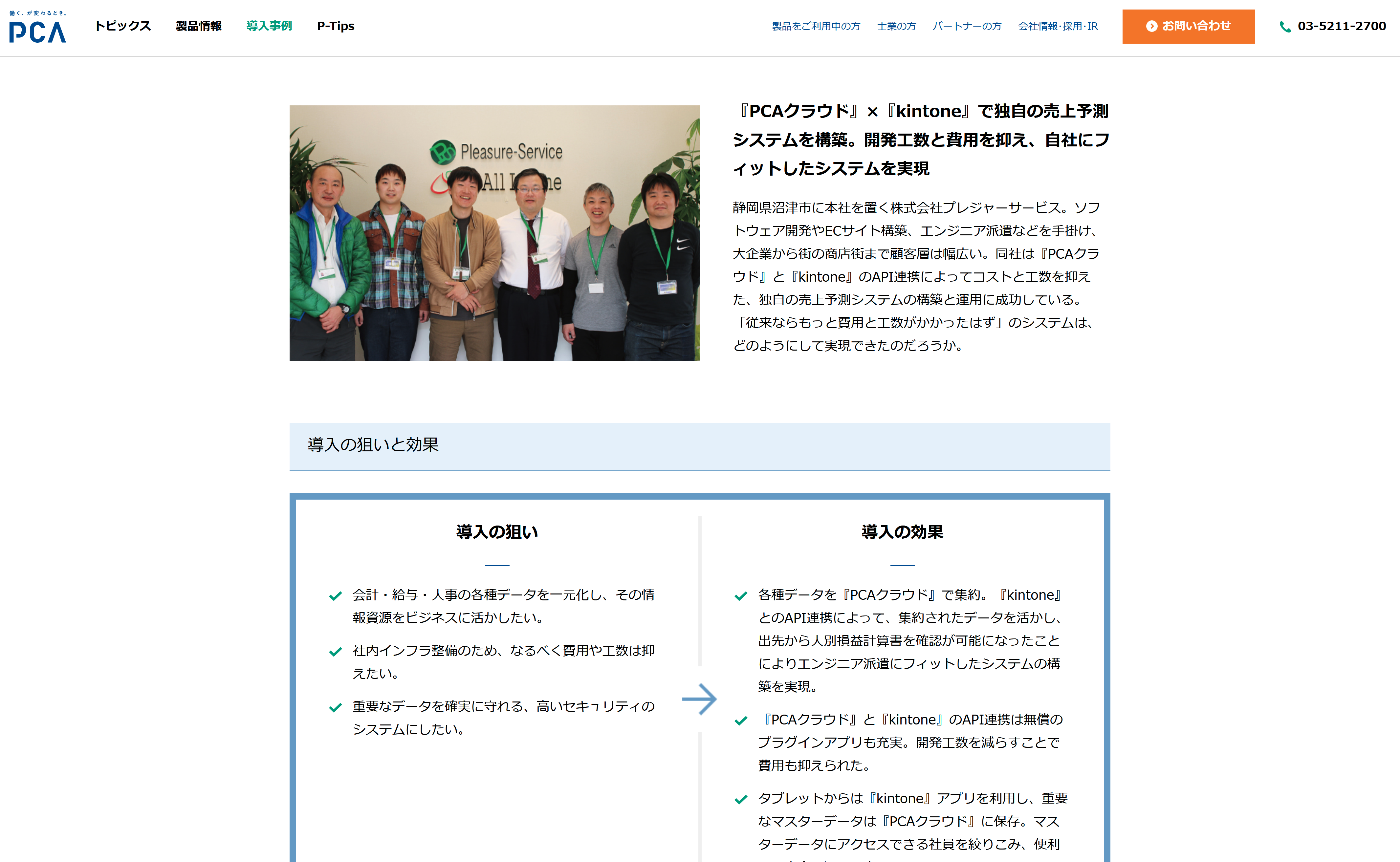Click the orange お問い合わせ button
Screen dimensions: 1400x862
pos(1189,26)
